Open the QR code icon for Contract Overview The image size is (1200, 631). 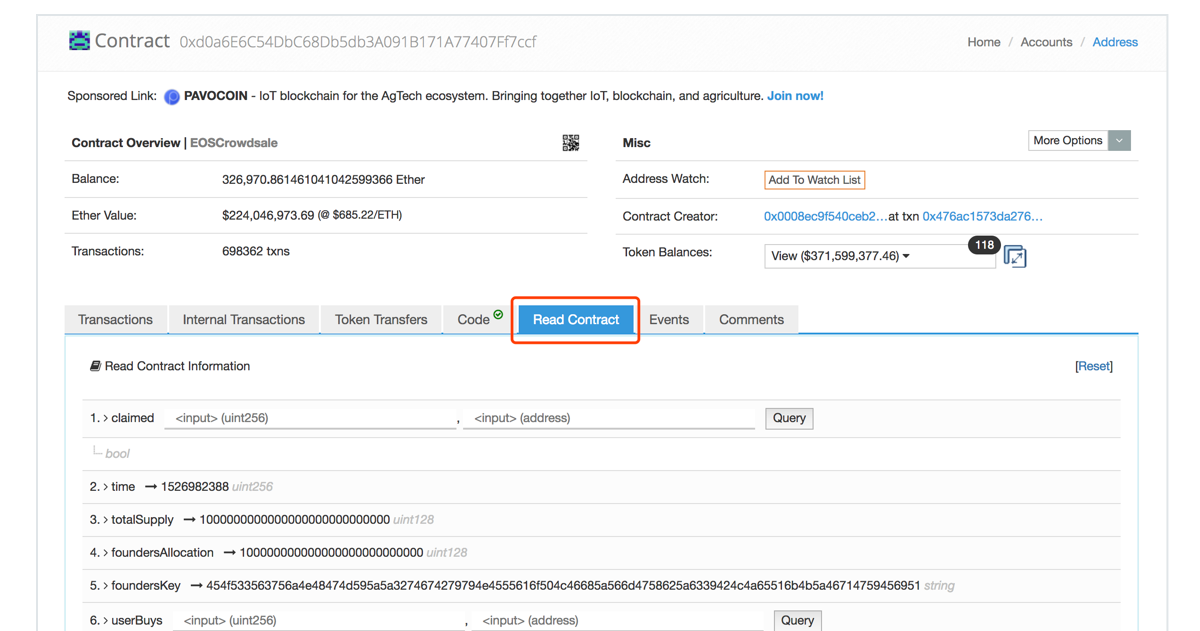click(x=571, y=143)
